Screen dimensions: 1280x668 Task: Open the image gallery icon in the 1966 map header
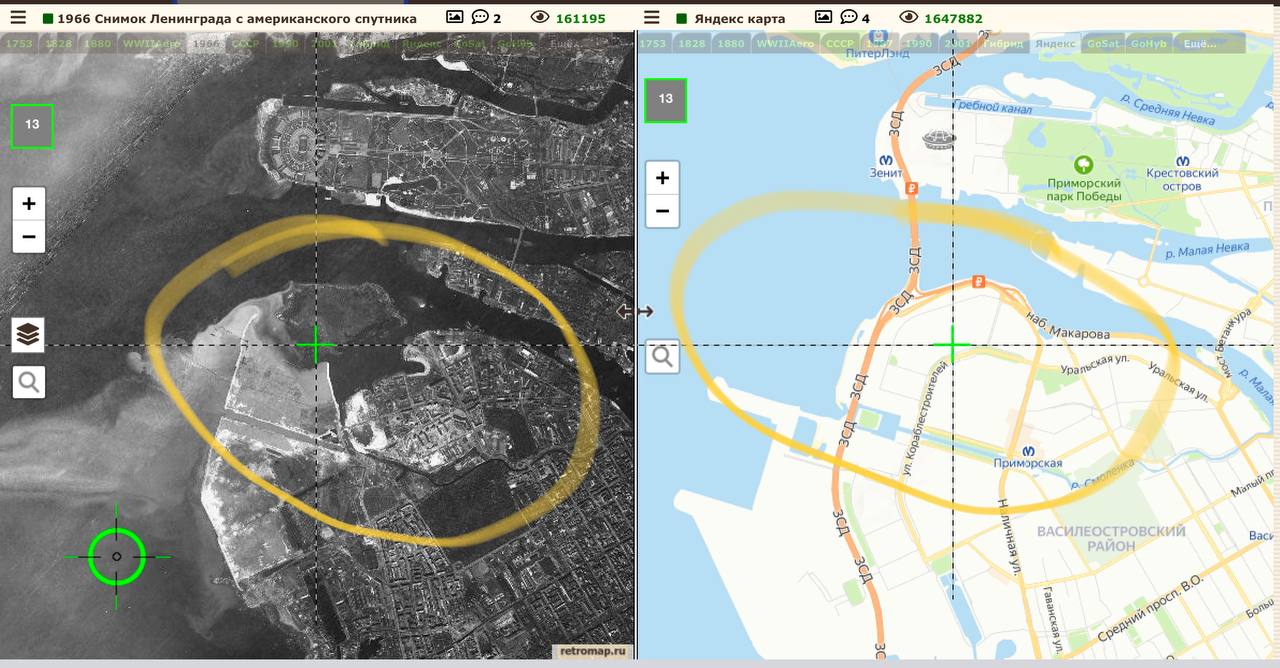[454, 17]
